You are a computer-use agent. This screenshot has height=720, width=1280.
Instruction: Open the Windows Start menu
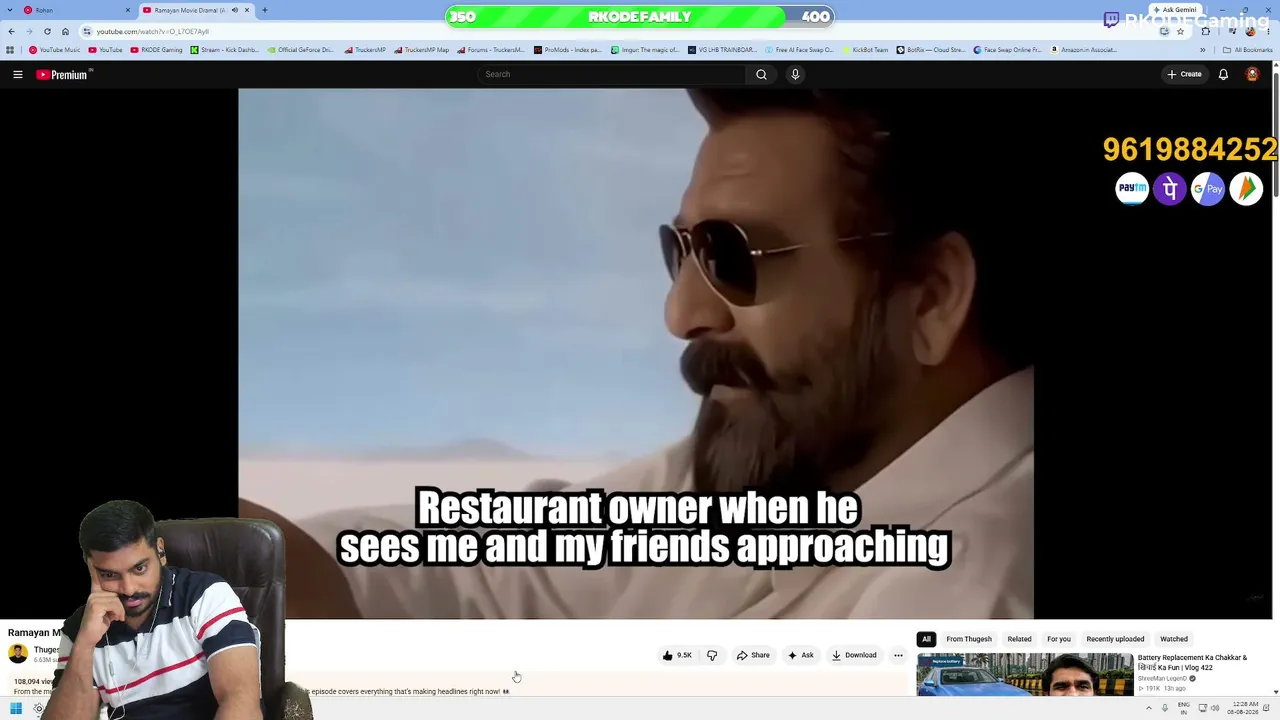(x=16, y=709)
